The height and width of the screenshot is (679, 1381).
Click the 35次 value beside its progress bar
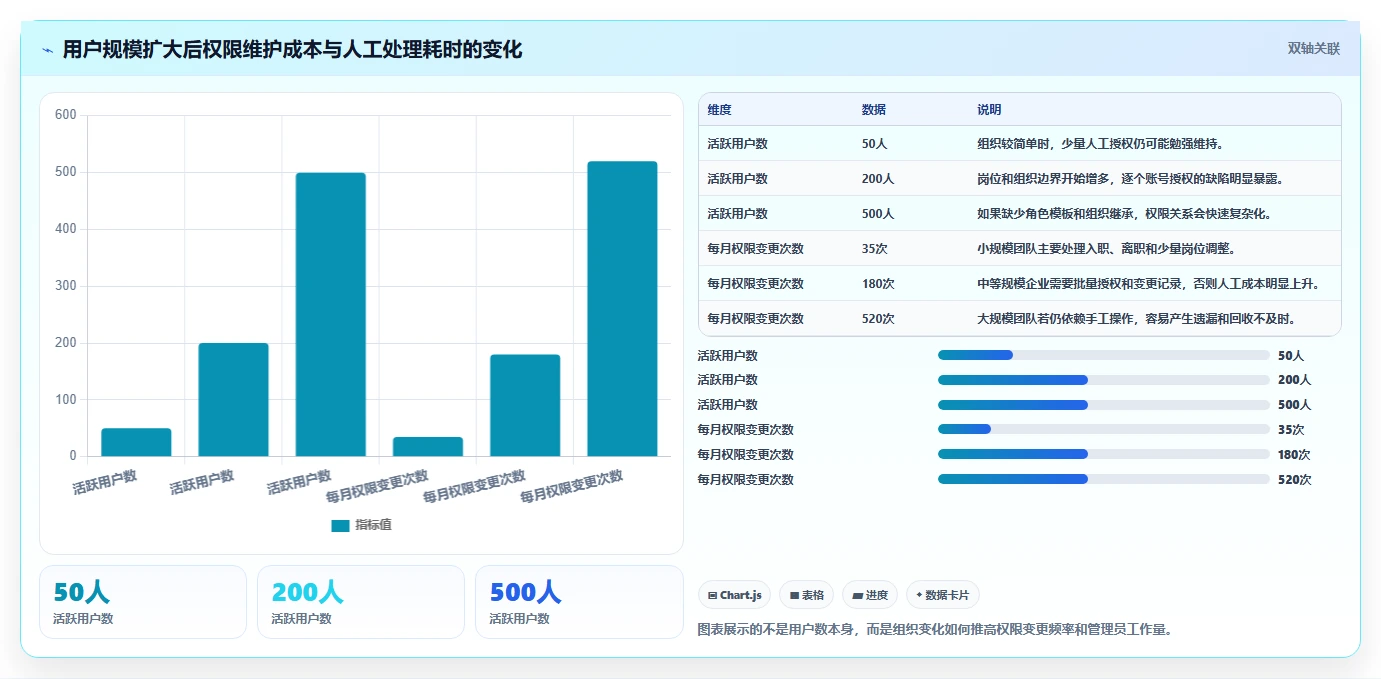pyautogui.click(x=1291, y=430)
